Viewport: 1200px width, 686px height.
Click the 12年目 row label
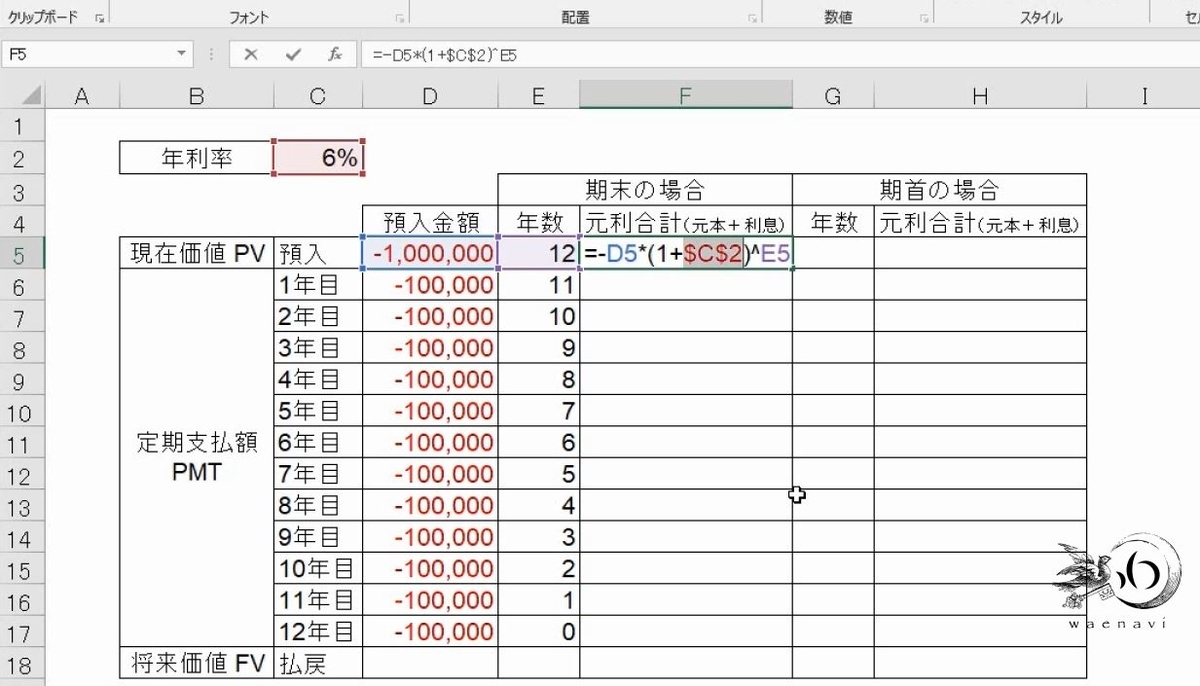pyautogui.click(x=318, y=632)
